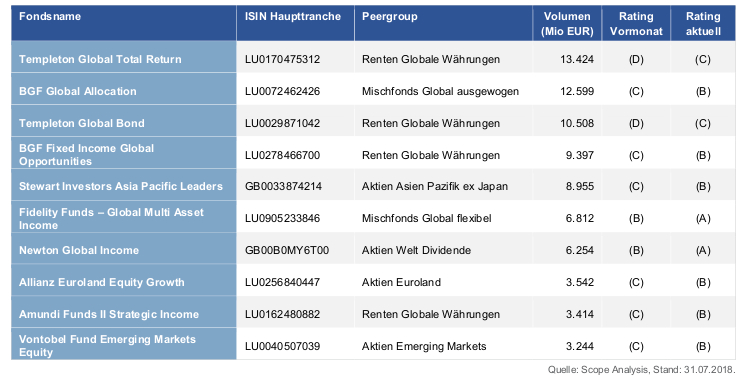Select the Newton Global Income fund name
Viewport: 747px width, 382px height.
[79, 251]
